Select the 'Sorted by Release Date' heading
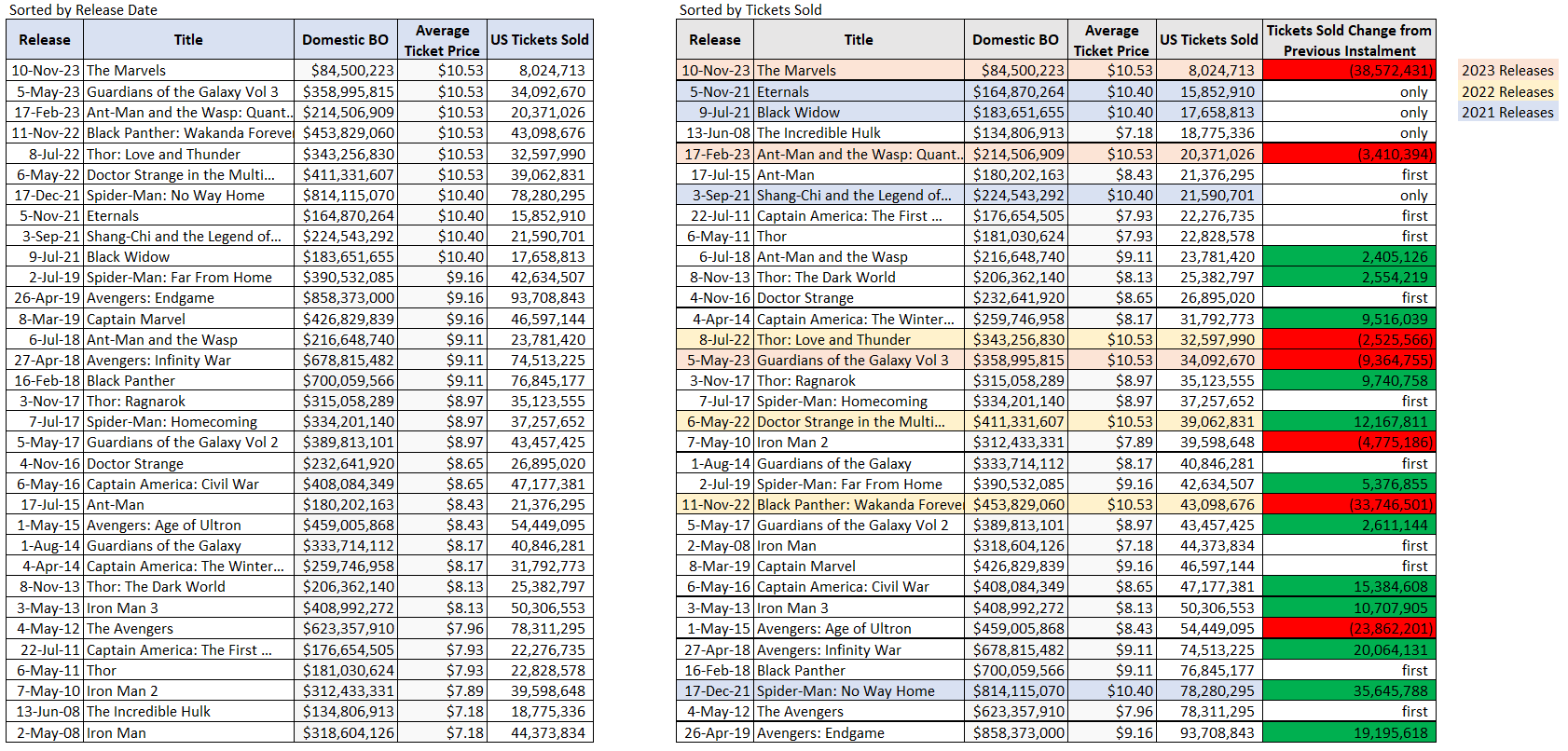1568x751 pixels. pos(83,10)
